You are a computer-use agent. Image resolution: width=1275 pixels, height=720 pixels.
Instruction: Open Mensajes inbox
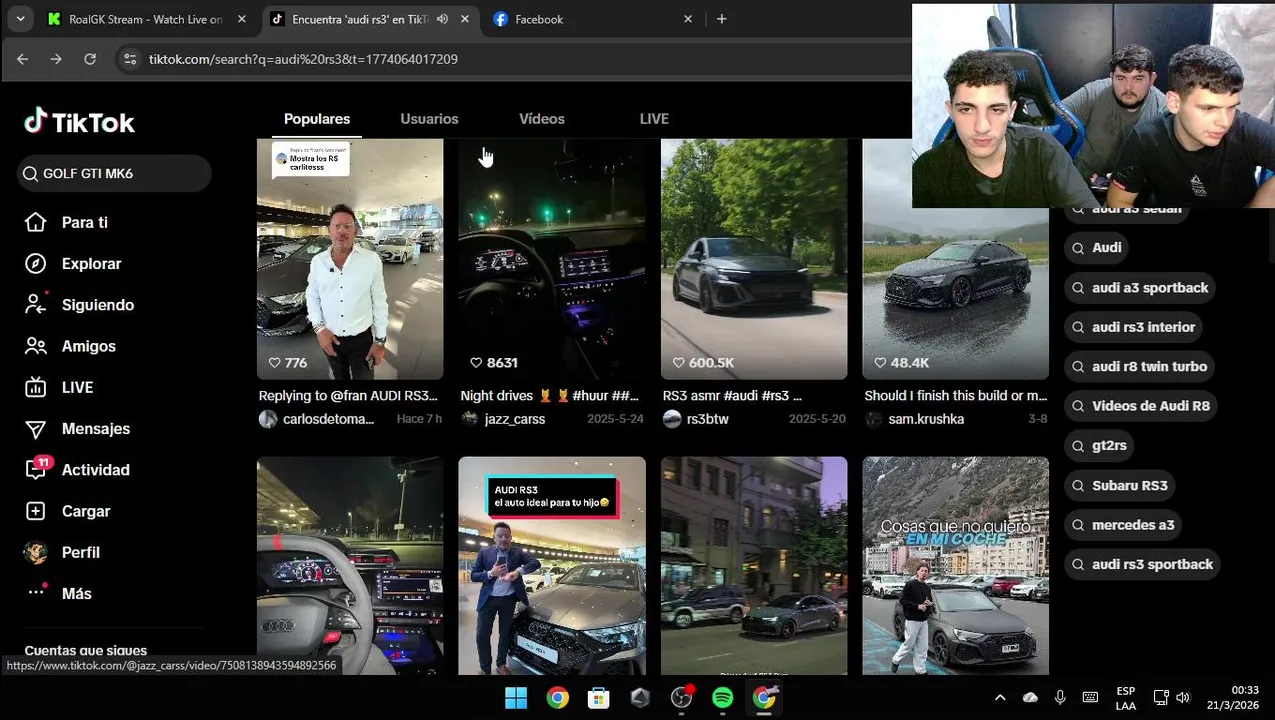pos(77,429)
